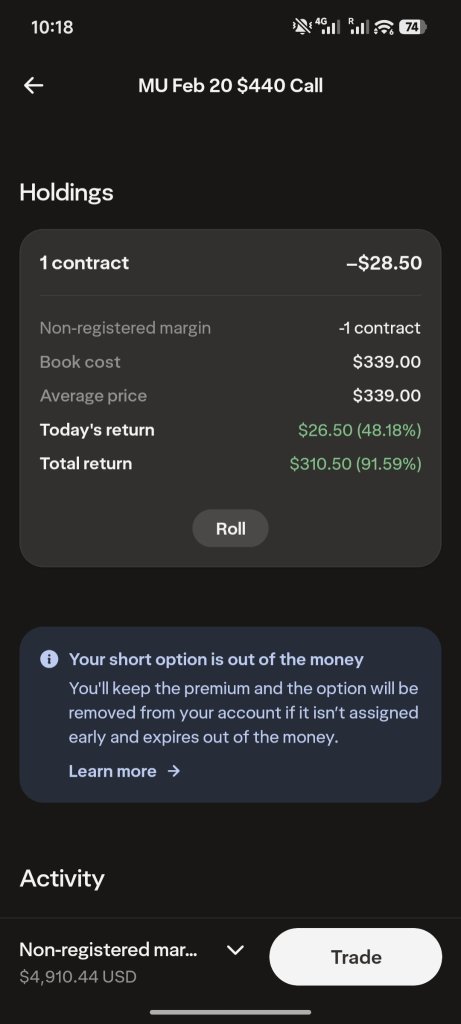This screenshot has height=1024, width=461.
Task: Tap the back arrow icon
Action: [x=33, y=86]
